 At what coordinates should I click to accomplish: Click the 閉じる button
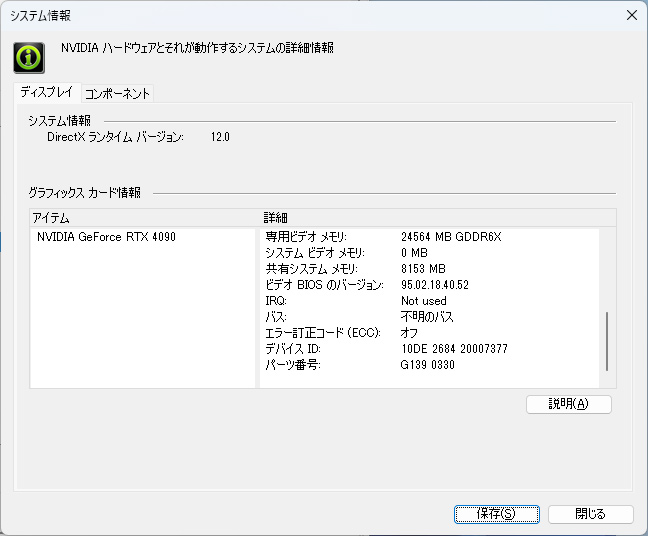pyautogui.click(x=590, y=514)
